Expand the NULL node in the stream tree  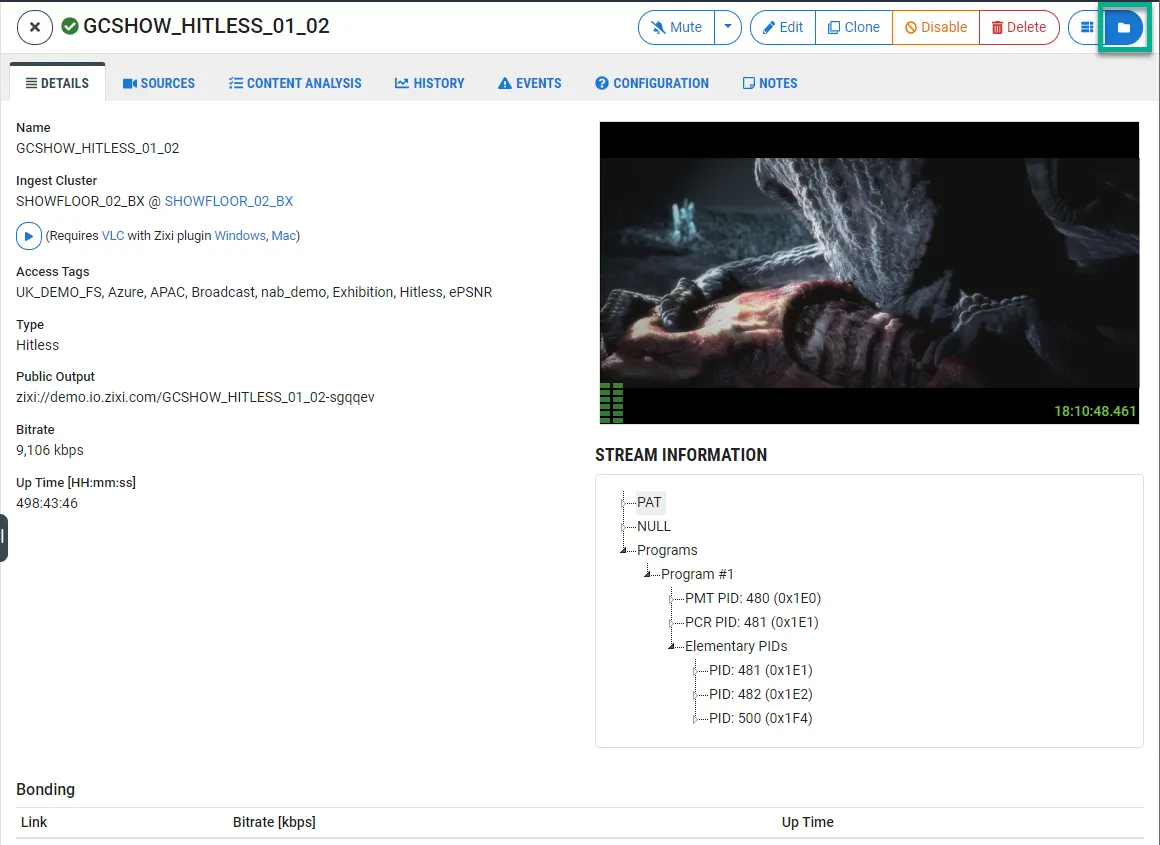623,527
